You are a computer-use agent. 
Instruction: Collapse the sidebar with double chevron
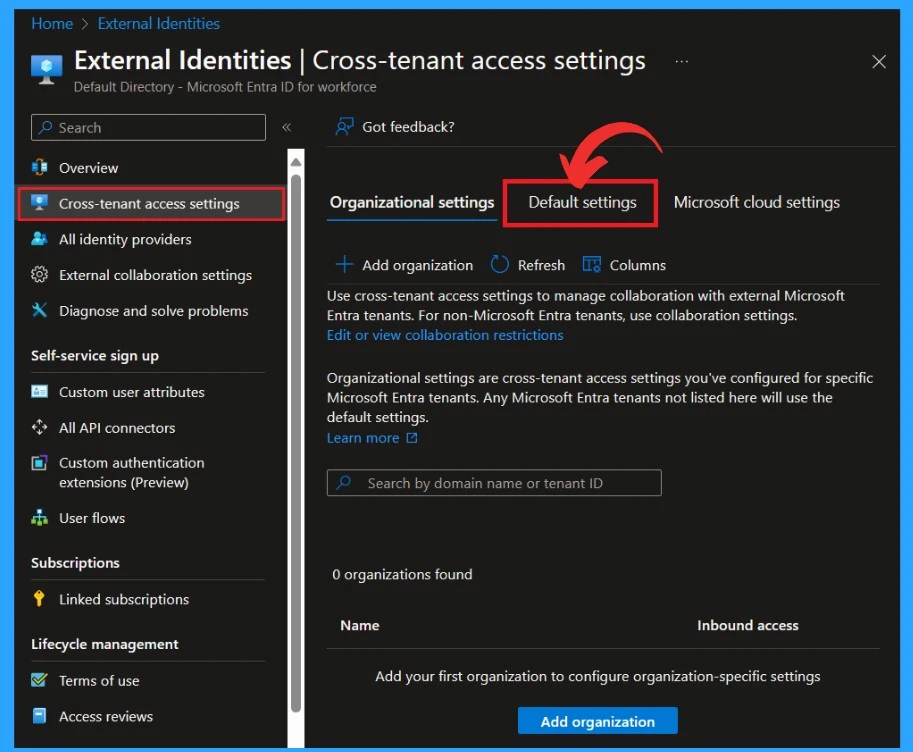pos(286,127)
